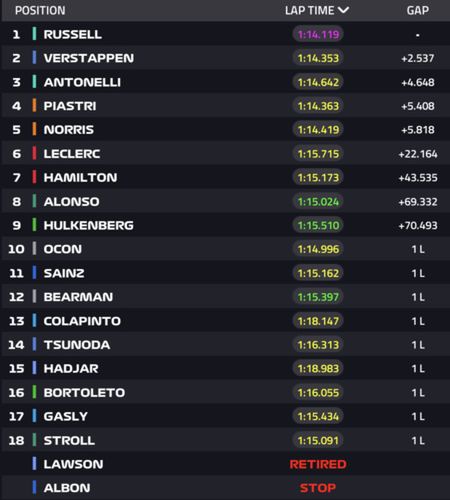Image resolution: width=450 pixels, height=500 pixels.
Task: Select Leclerc's +22.164 gap value
Action: (x=418, y=154)
